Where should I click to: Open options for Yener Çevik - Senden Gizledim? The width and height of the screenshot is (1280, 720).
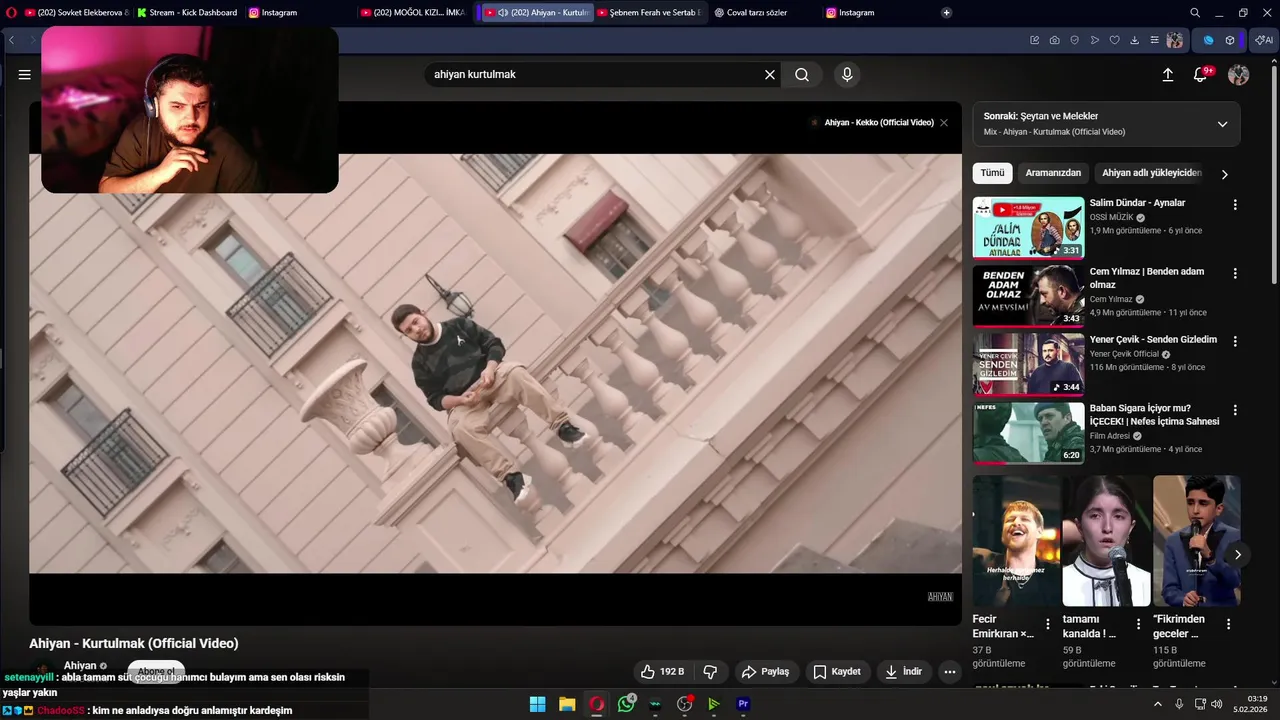1235,341
